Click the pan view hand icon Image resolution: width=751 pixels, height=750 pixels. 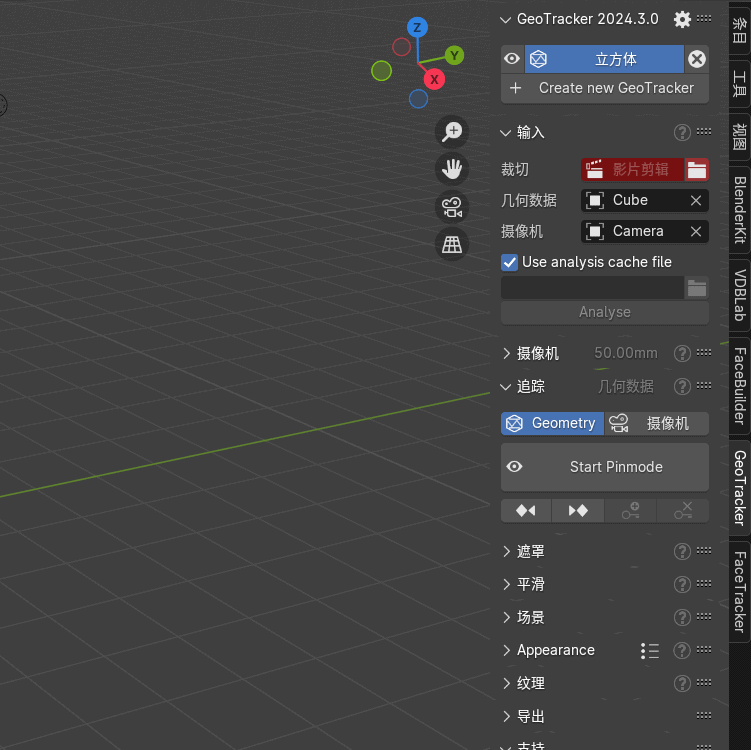452,169
